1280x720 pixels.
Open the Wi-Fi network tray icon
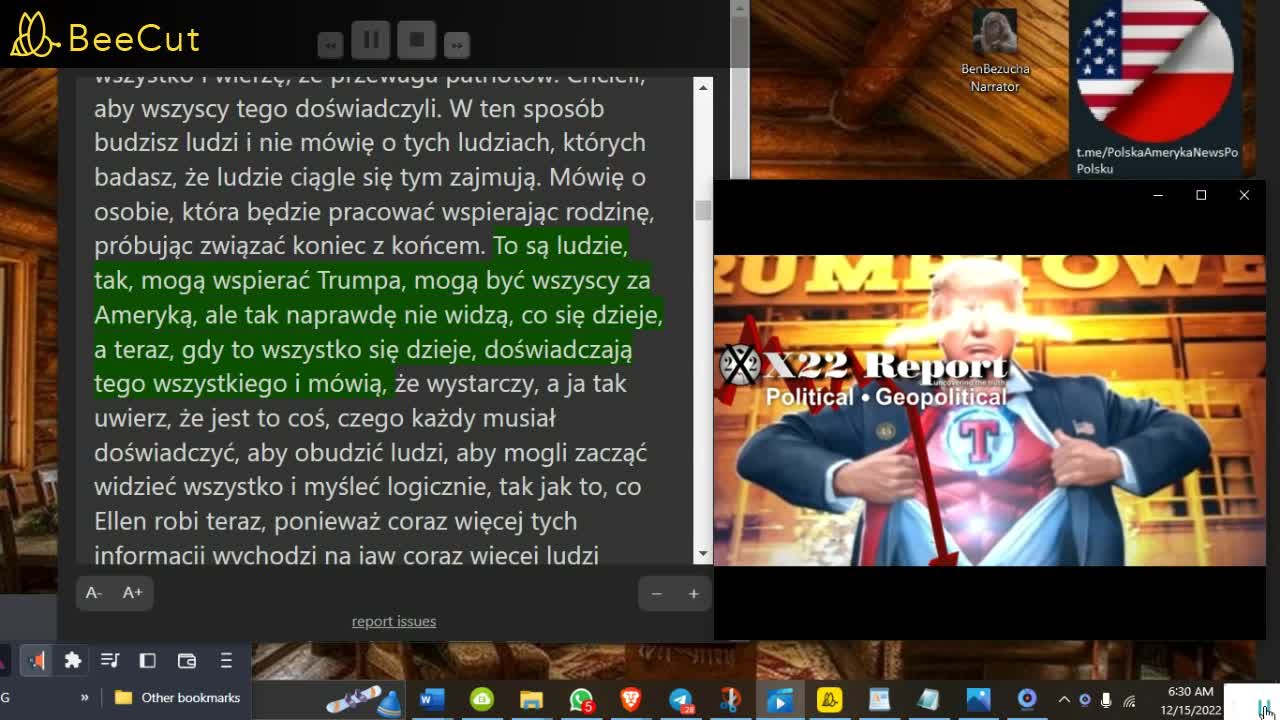point(1129,700)
